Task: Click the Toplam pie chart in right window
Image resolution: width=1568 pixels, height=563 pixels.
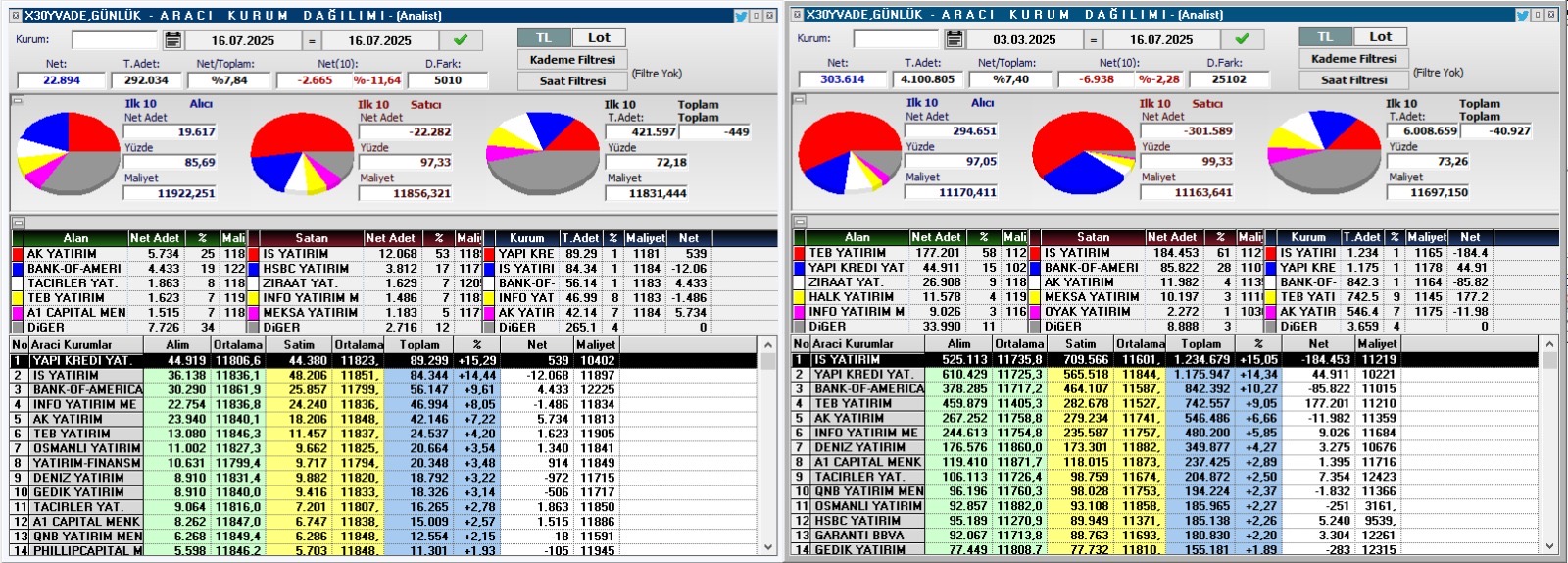Action: pos(1325,152)
